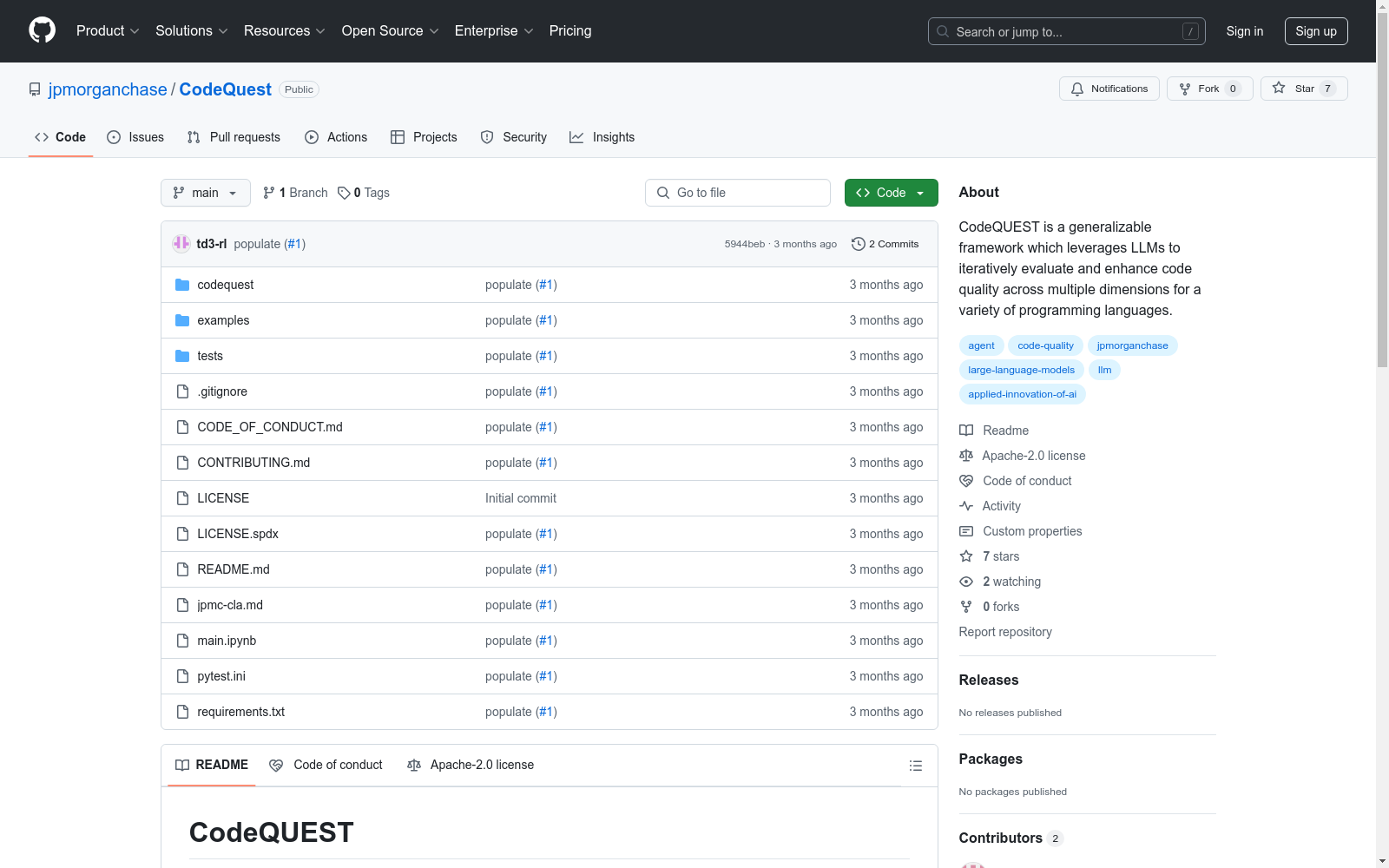1389x868 pixels.
Task: Expand the Resources menu
Action: [285, 30]
